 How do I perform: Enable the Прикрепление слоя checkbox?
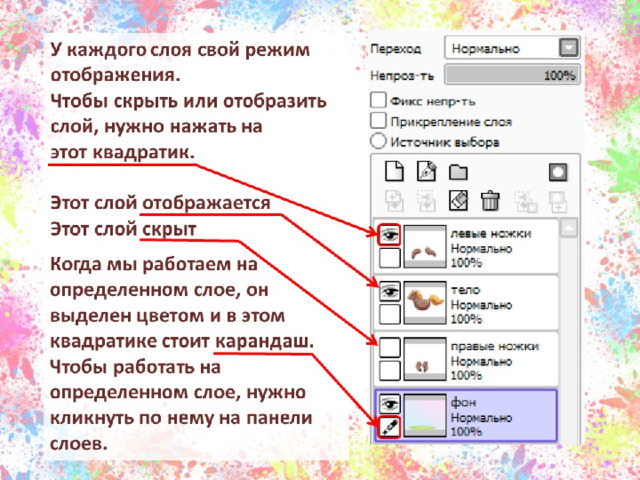click(378, 120)
